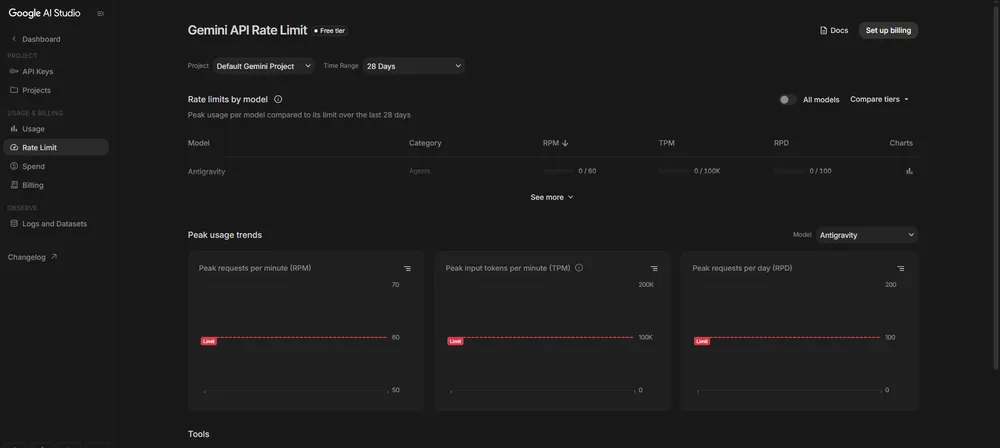The width and height of the screenshot is (1000, 448).
Task: Click the red Limit tag on the RPD chart
Action: pyautogui.click(x=702, y=341)
